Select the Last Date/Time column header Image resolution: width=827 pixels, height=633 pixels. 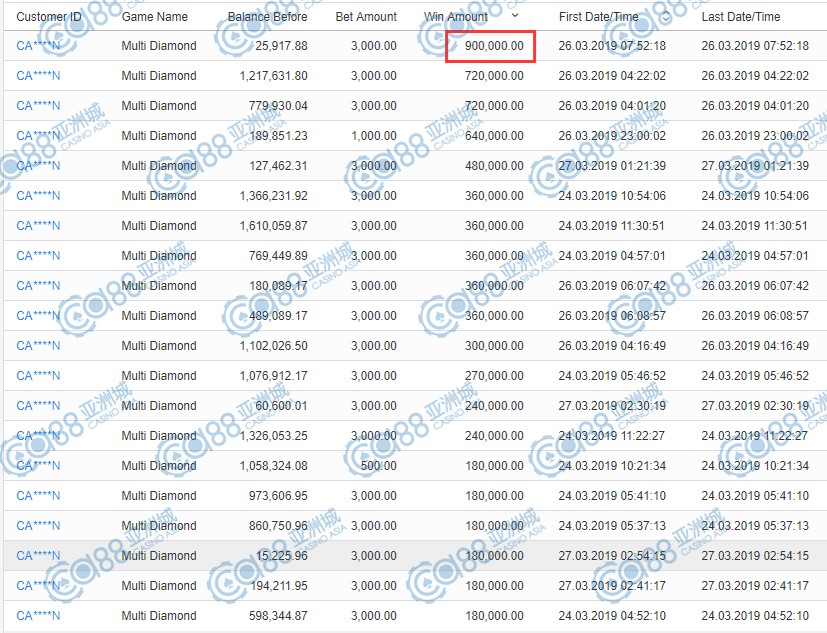point(740,16)
